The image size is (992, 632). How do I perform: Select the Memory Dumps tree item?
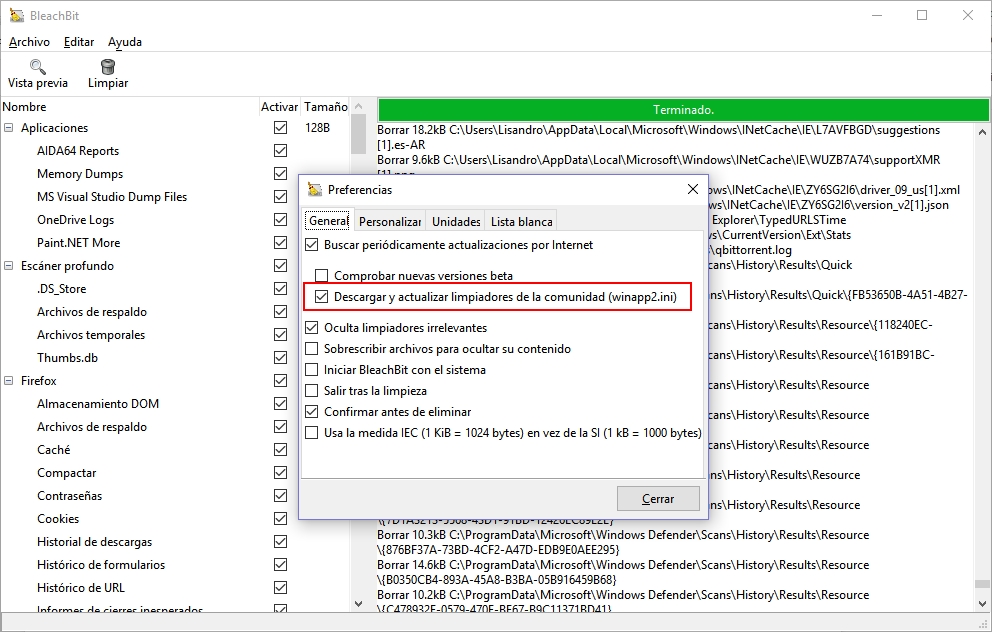pyautogui.click(x=80, y=173)
